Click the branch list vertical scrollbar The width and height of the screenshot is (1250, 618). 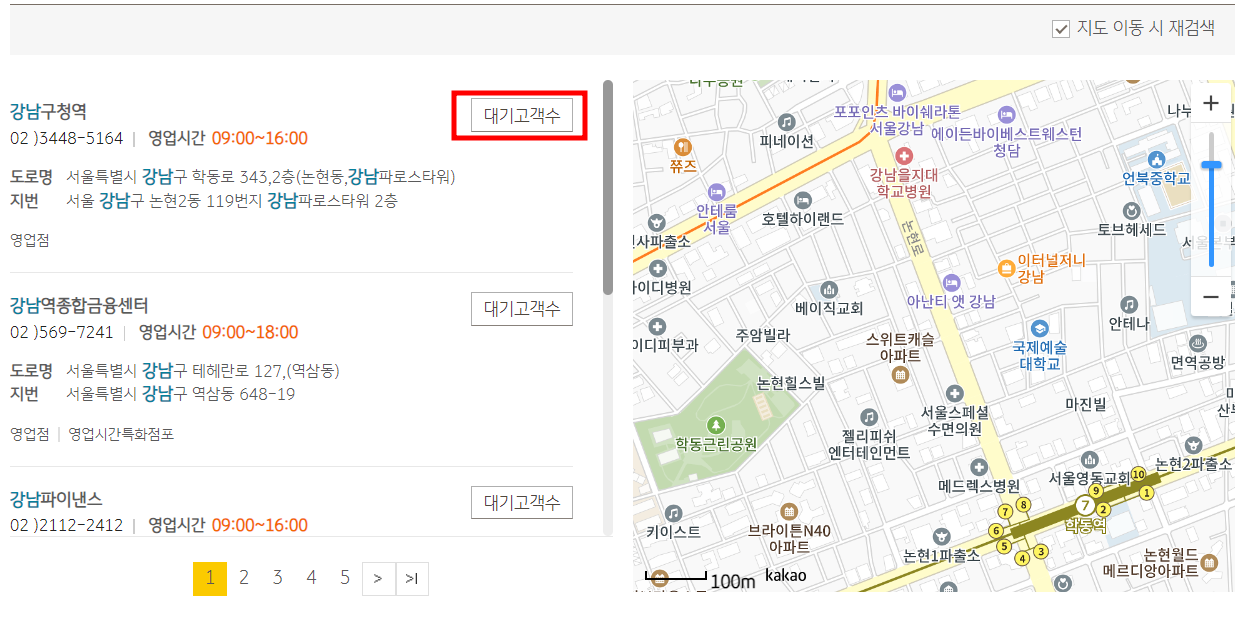[x=608, y=188]
